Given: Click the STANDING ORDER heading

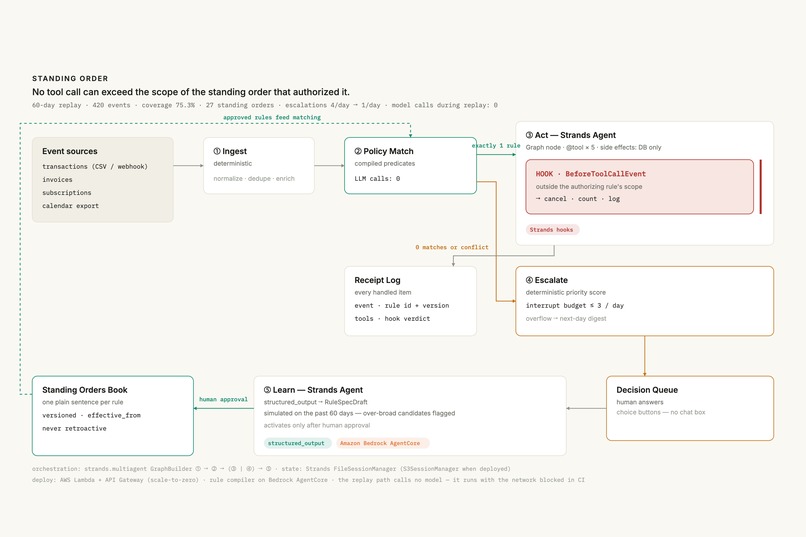Looking at the screenshot, I should coord(70,79).
